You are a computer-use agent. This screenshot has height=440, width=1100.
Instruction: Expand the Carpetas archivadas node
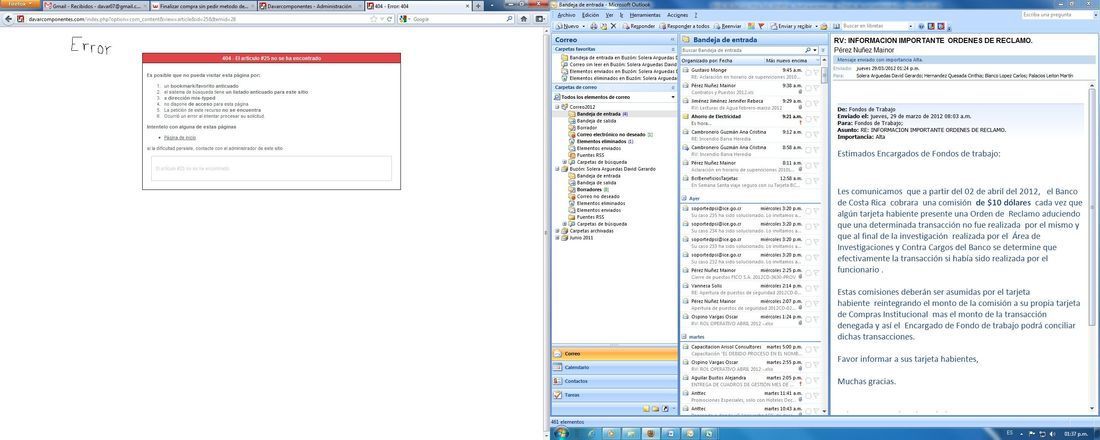(557, 230)
